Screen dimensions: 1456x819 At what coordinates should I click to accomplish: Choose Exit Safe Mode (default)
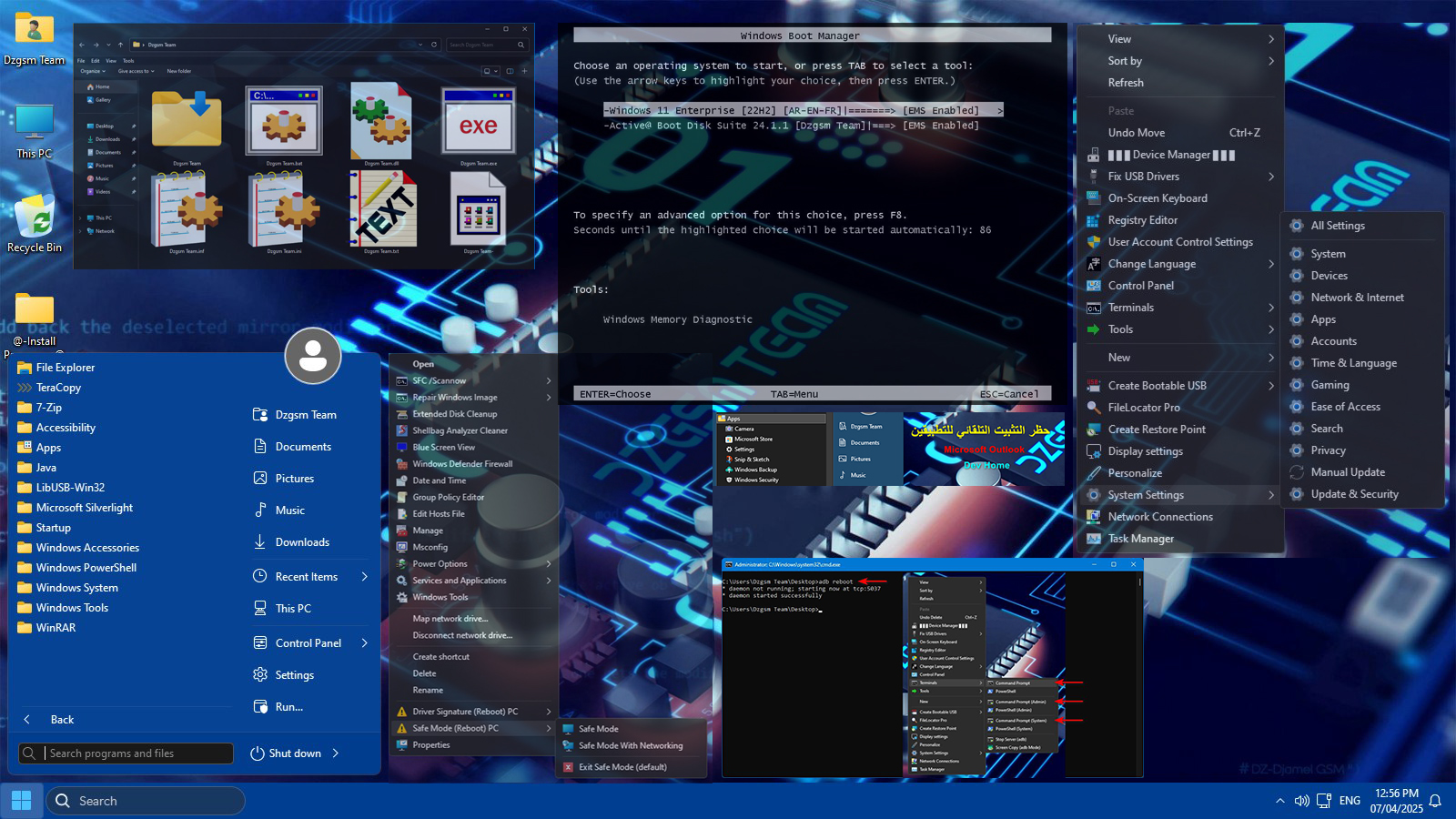[632, 767]
